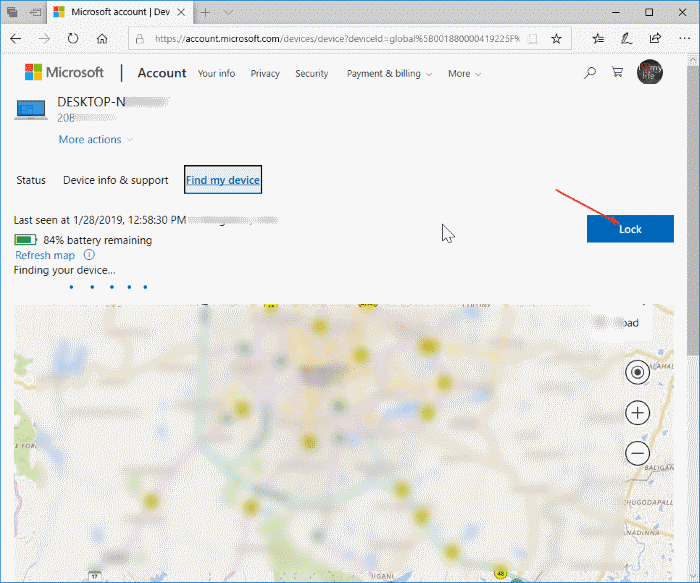Click the DESKTOP laptop device icon
This screenshot has width=700, height=583.
click(31, 110)
